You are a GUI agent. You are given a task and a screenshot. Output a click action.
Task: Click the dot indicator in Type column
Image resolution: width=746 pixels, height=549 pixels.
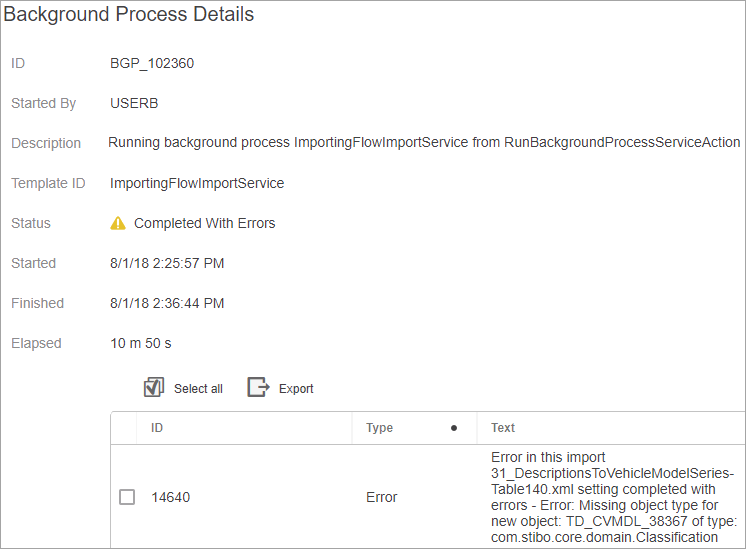tap(454, 428)
